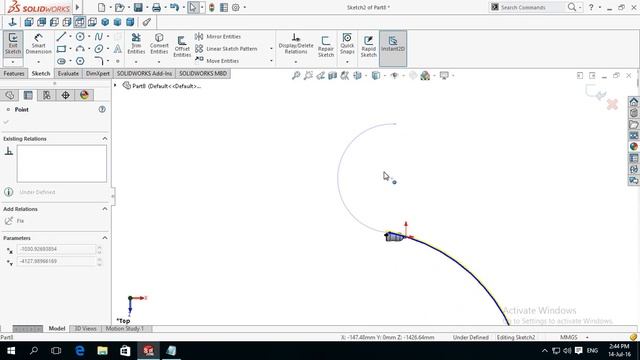Click Trim Entities tool

[x=136, y=44]
